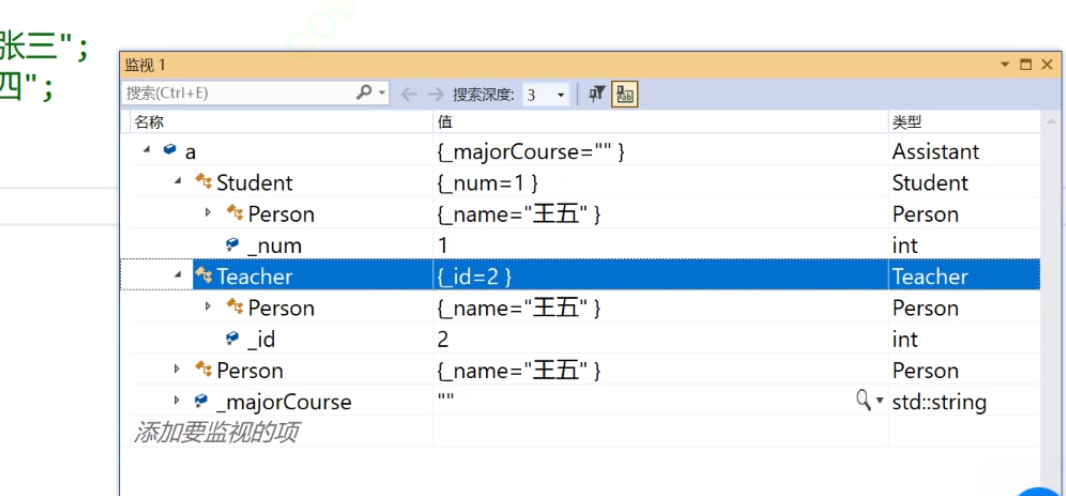1066x496 pixels.
Task: Open the search options dropdown arrow
Action: tap(382, 93)
